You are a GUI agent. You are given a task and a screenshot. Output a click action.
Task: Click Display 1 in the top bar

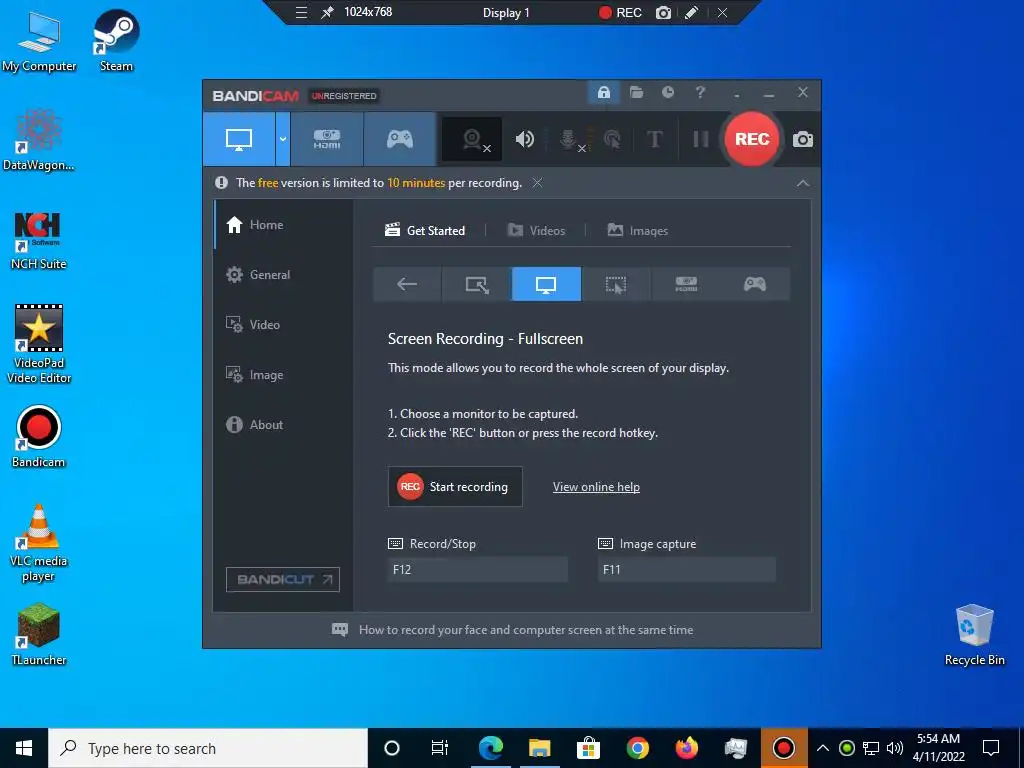click(x=506, y=13)
